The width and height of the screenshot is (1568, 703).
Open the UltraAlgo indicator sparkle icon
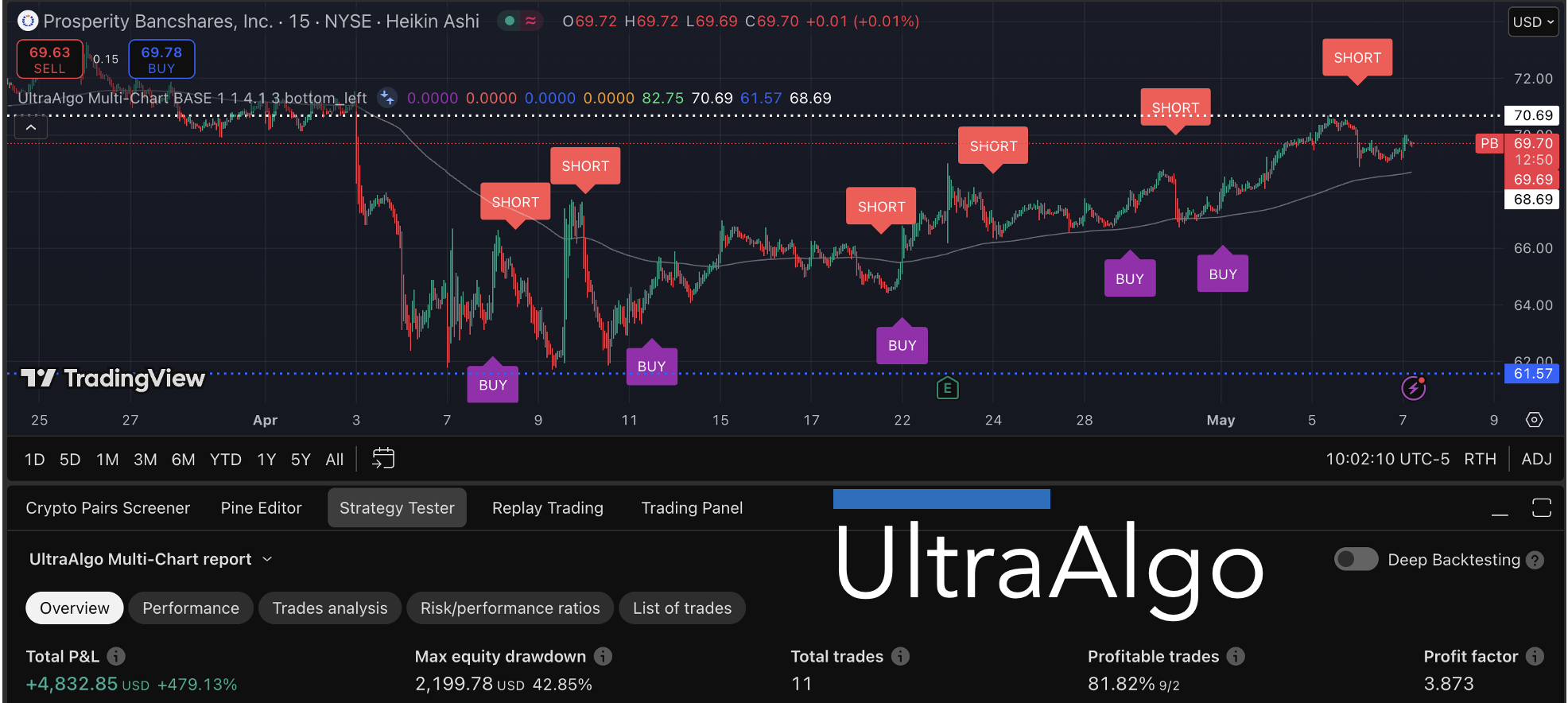(387, 98)
